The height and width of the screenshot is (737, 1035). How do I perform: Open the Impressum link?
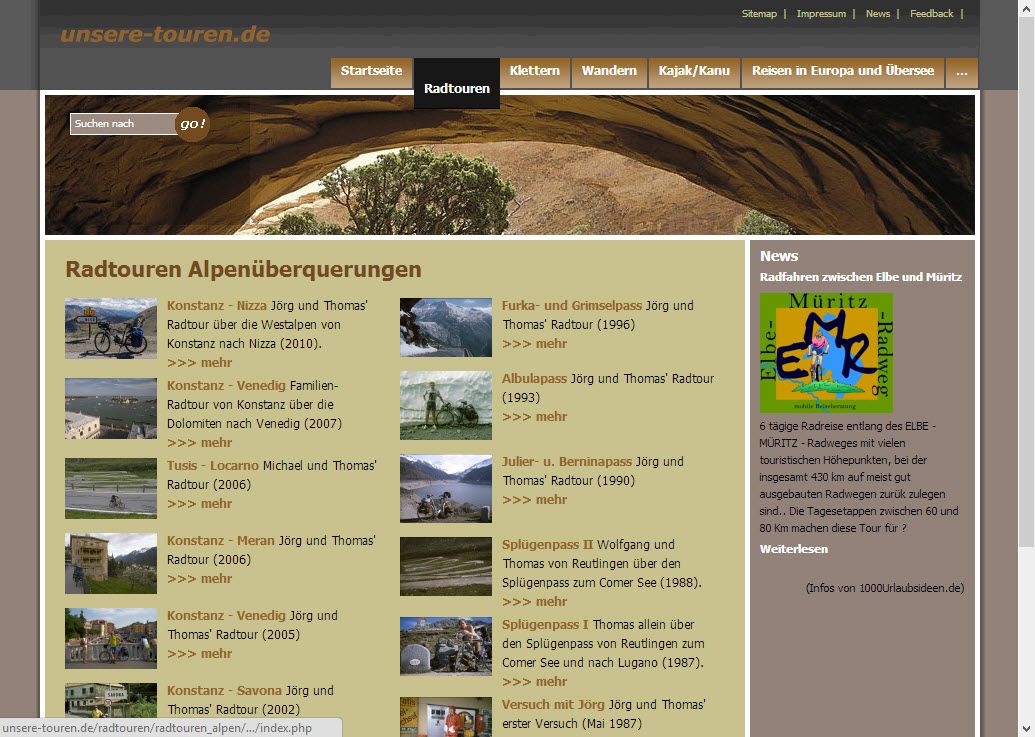821,14
